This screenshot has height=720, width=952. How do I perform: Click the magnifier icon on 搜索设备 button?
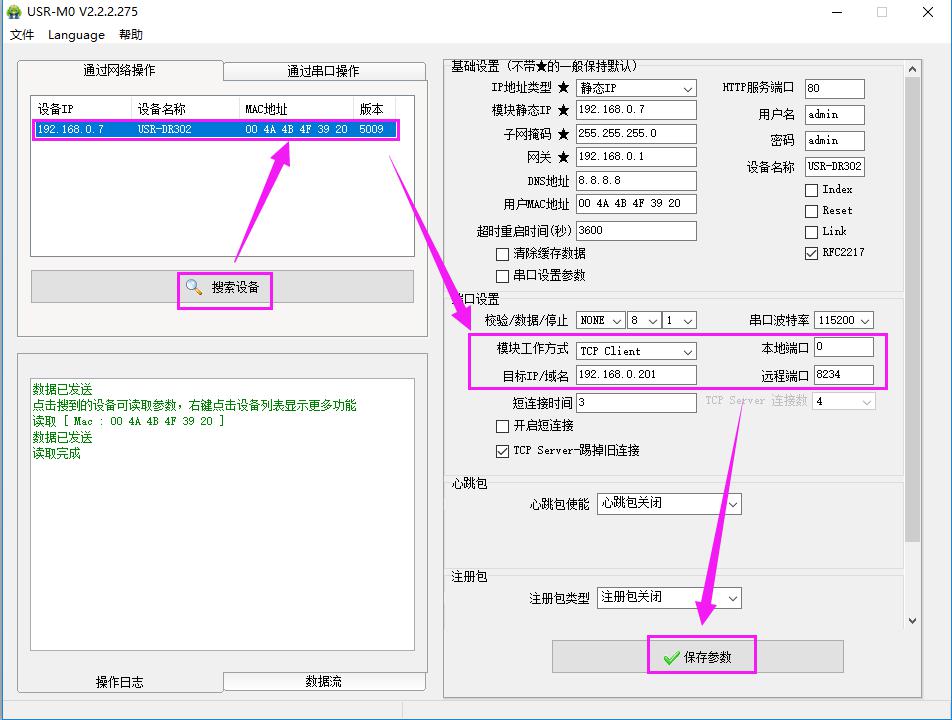click(193, 287)
